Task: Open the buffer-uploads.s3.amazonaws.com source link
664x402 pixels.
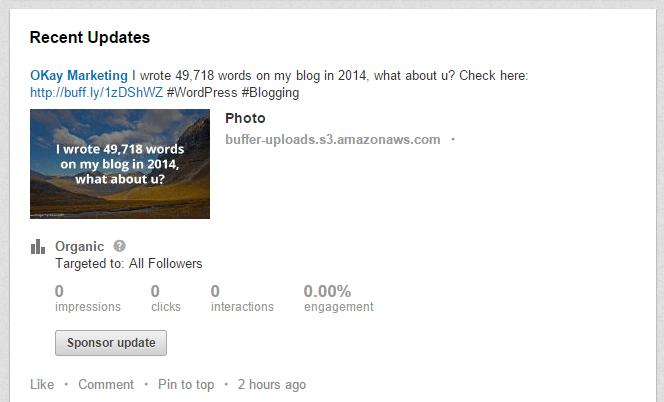Action: point(333,139)
